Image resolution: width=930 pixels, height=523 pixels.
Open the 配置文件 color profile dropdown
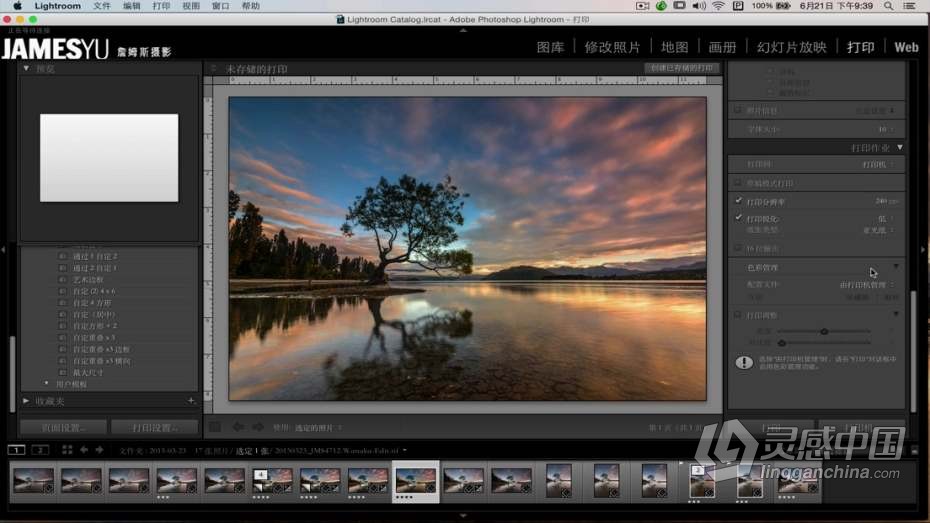(866, 285)
